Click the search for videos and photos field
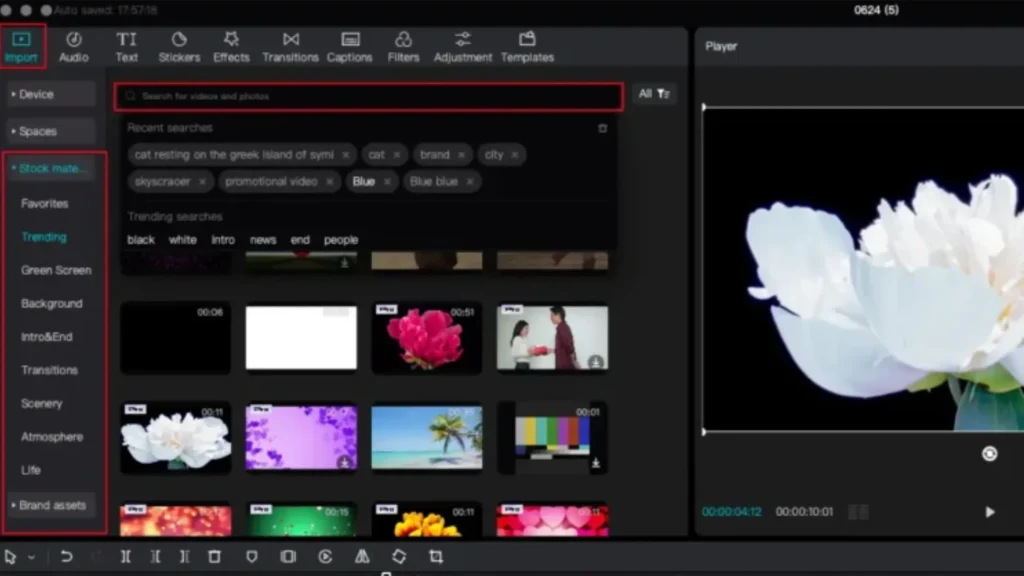1024x576 pixels. click(x=369, y=96)
